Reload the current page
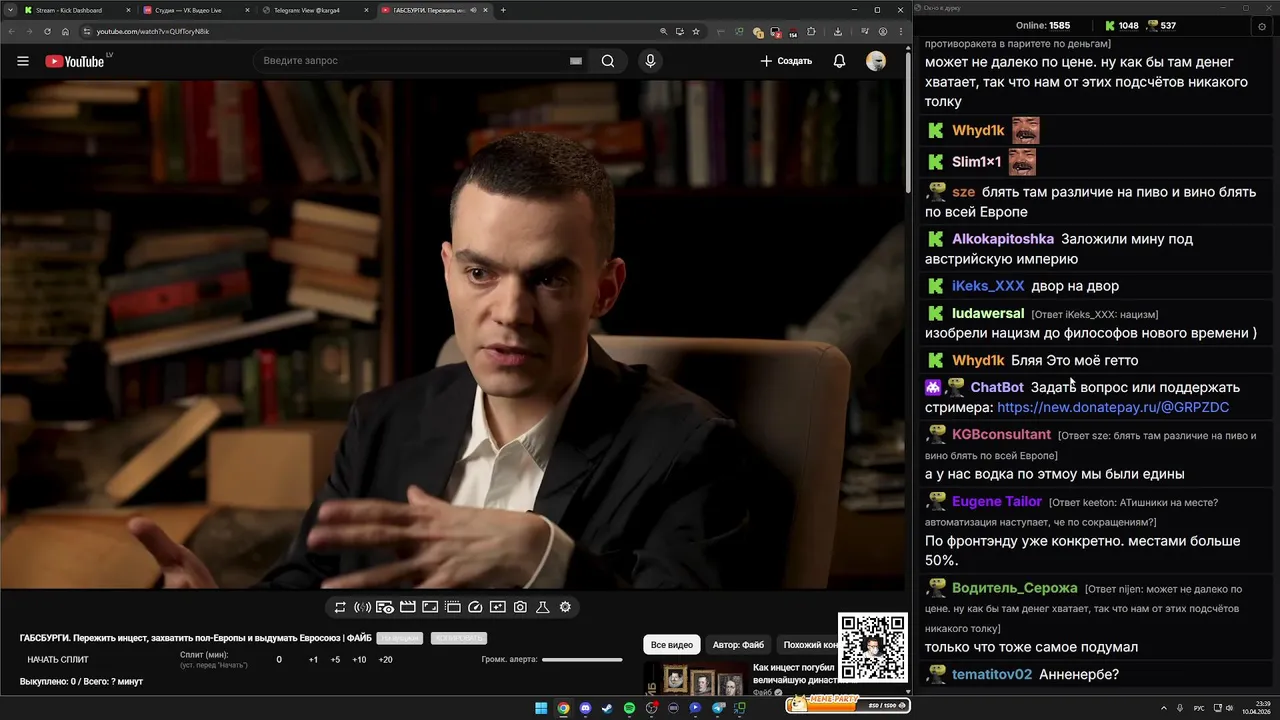This screenshot has height=720, width=1280. (x=47, y=31)
